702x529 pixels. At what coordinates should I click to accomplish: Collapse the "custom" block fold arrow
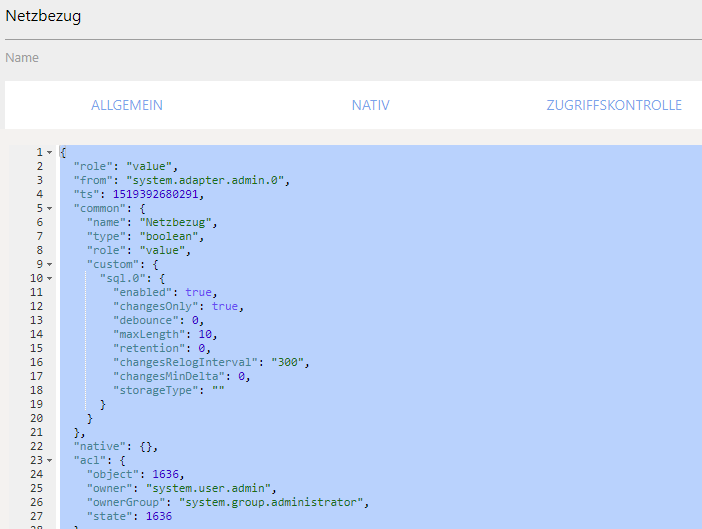coord(49,264)
